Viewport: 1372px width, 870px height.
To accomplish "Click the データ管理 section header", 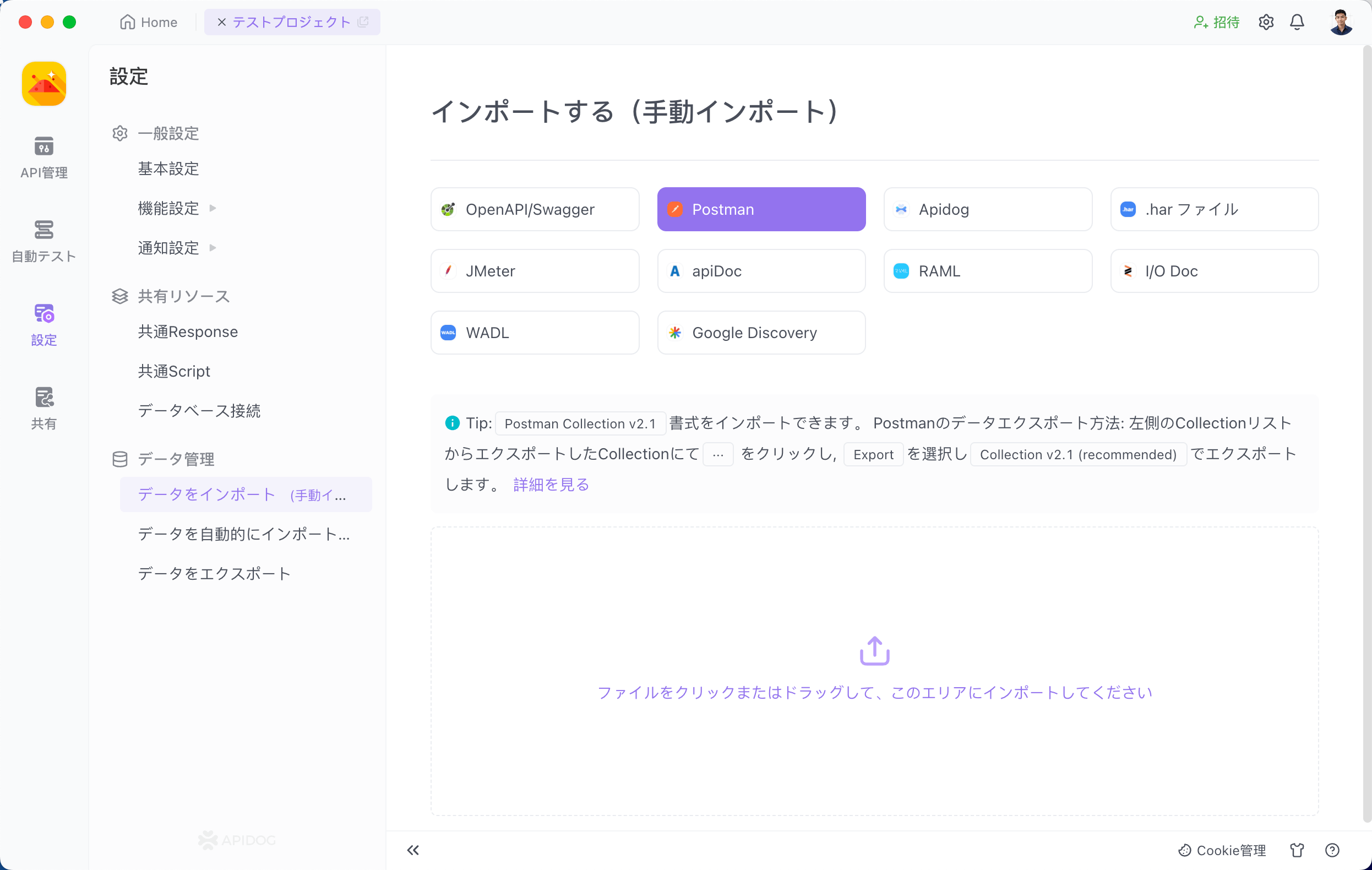I will tap(163, 459).
